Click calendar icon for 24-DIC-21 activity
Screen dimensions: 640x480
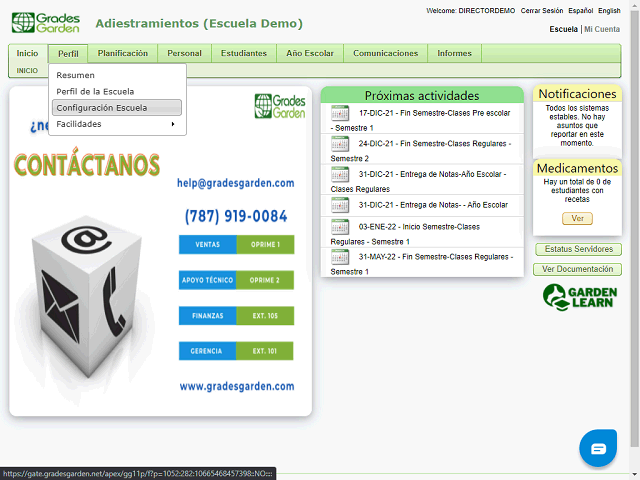(x=340, y=144)
